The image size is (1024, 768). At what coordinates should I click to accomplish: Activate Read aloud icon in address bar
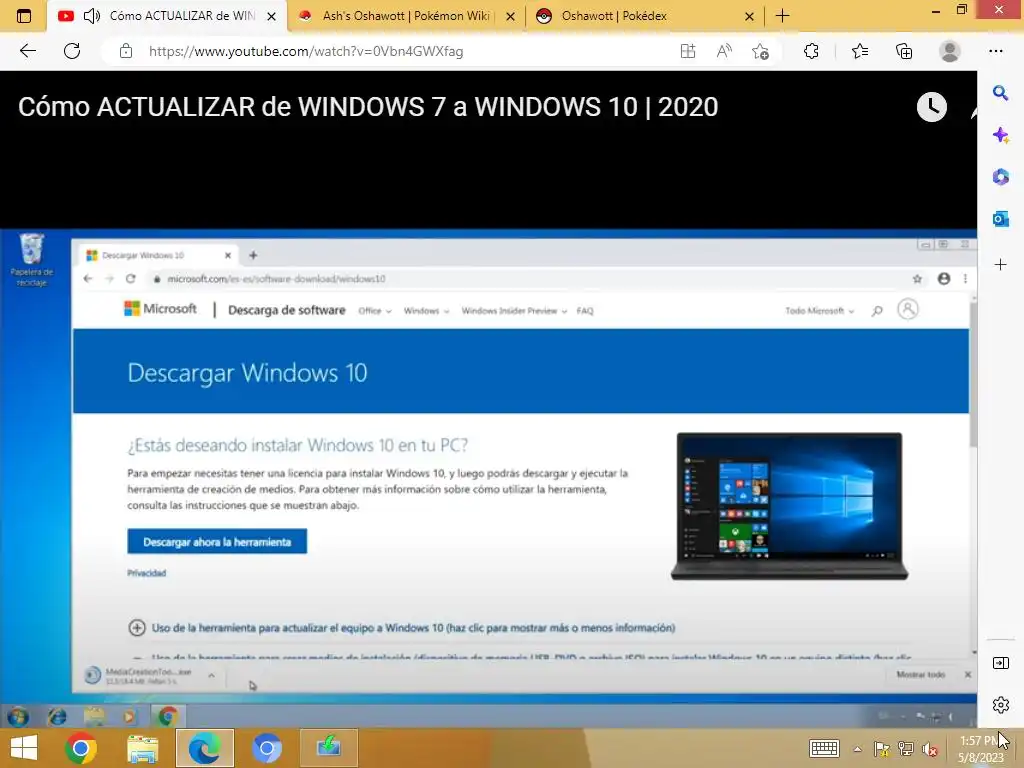click(724, 51)
